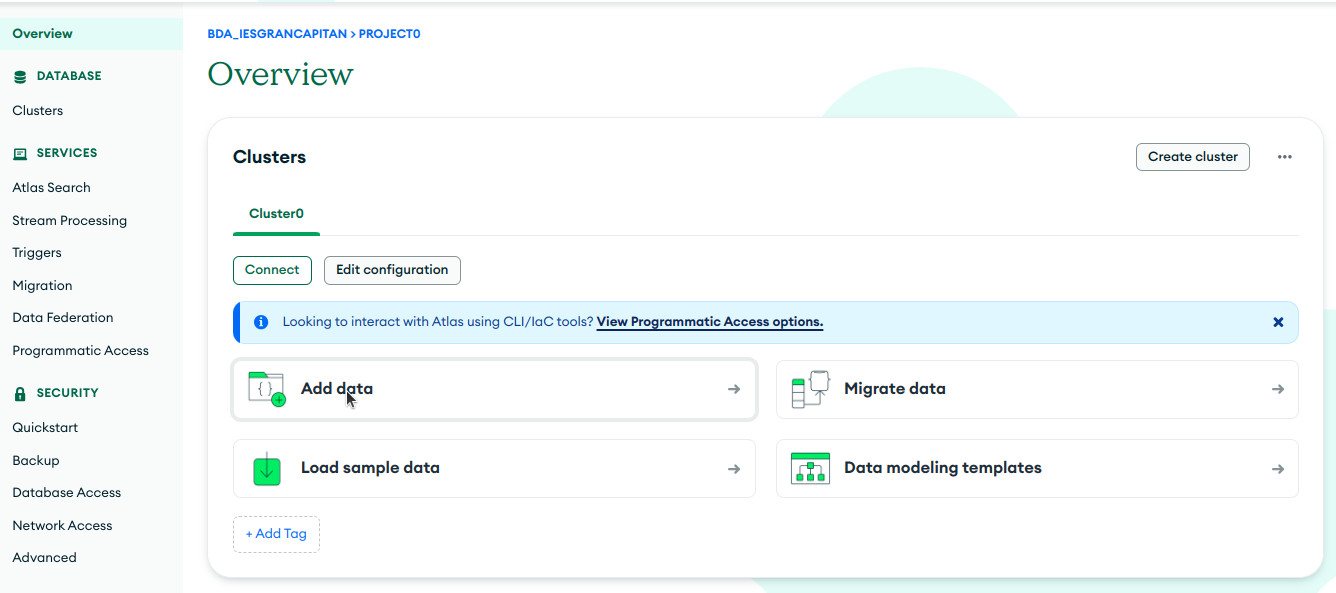The height and width of the screenshot is (593, 1336).
Task: Dismiss the Programmatic Access banner with X
Action: click(1278, 322)
